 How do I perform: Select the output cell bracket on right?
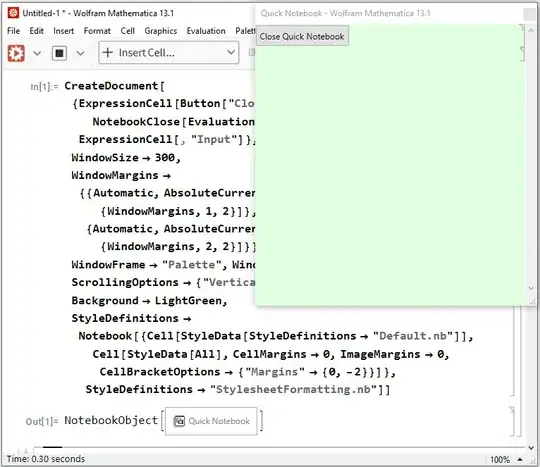coord(512,422)
